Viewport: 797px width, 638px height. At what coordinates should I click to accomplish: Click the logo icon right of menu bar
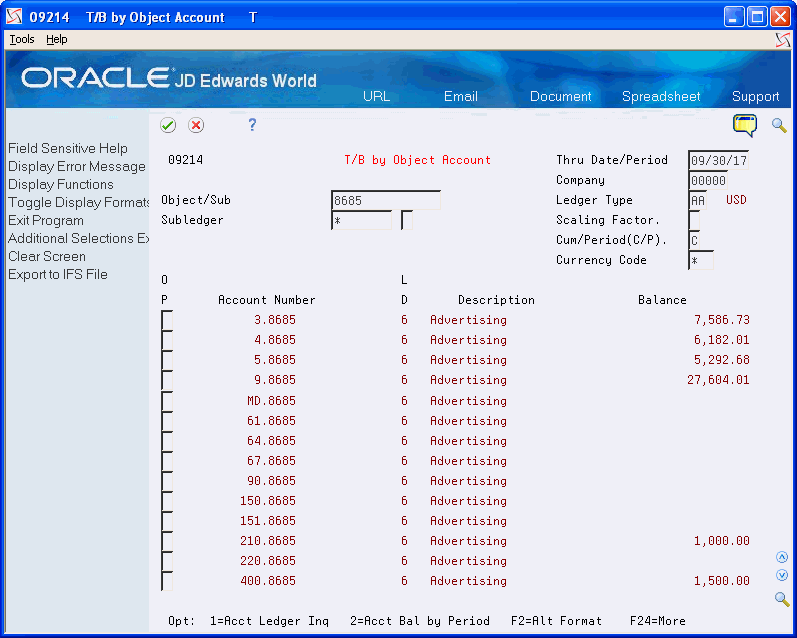pyautogui.click(x=783, y=40)
